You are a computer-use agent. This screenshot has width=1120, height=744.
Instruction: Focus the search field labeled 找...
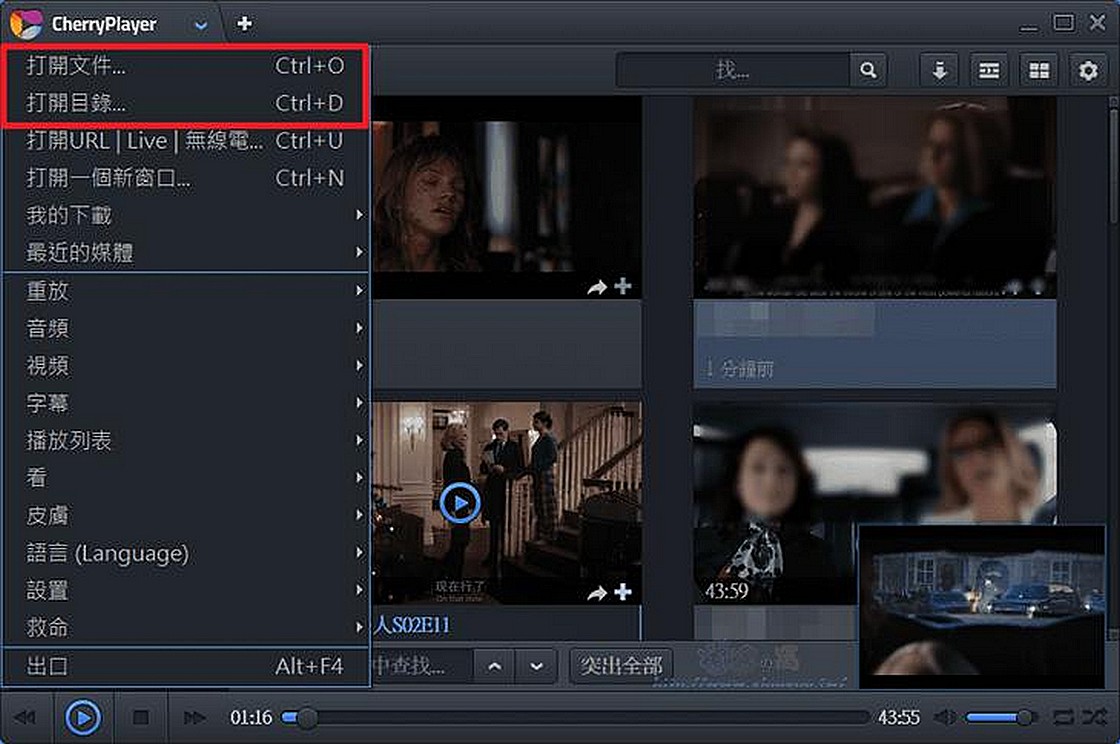(x=733, y=70)
